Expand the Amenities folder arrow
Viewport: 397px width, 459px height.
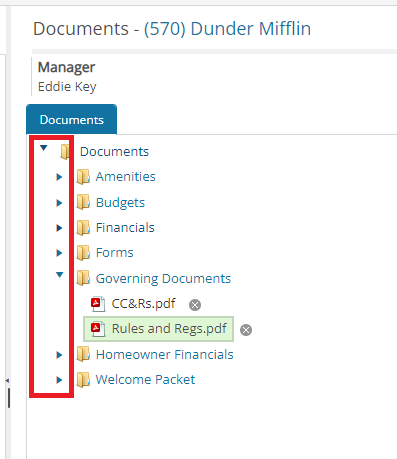pyautogui.click(x=59, y=177)
